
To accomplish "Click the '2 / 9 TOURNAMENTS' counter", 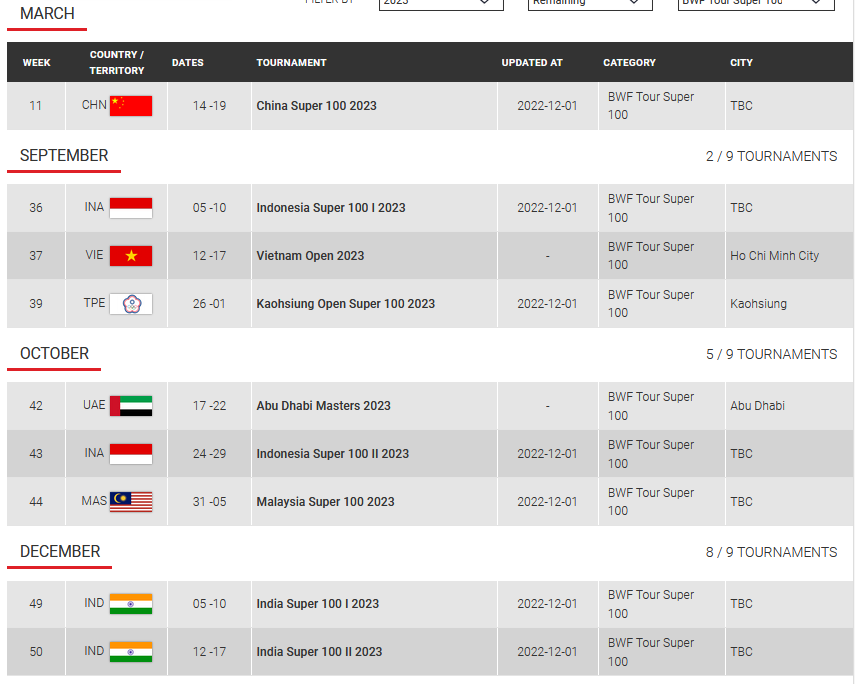I will click(x=771, y=157).
